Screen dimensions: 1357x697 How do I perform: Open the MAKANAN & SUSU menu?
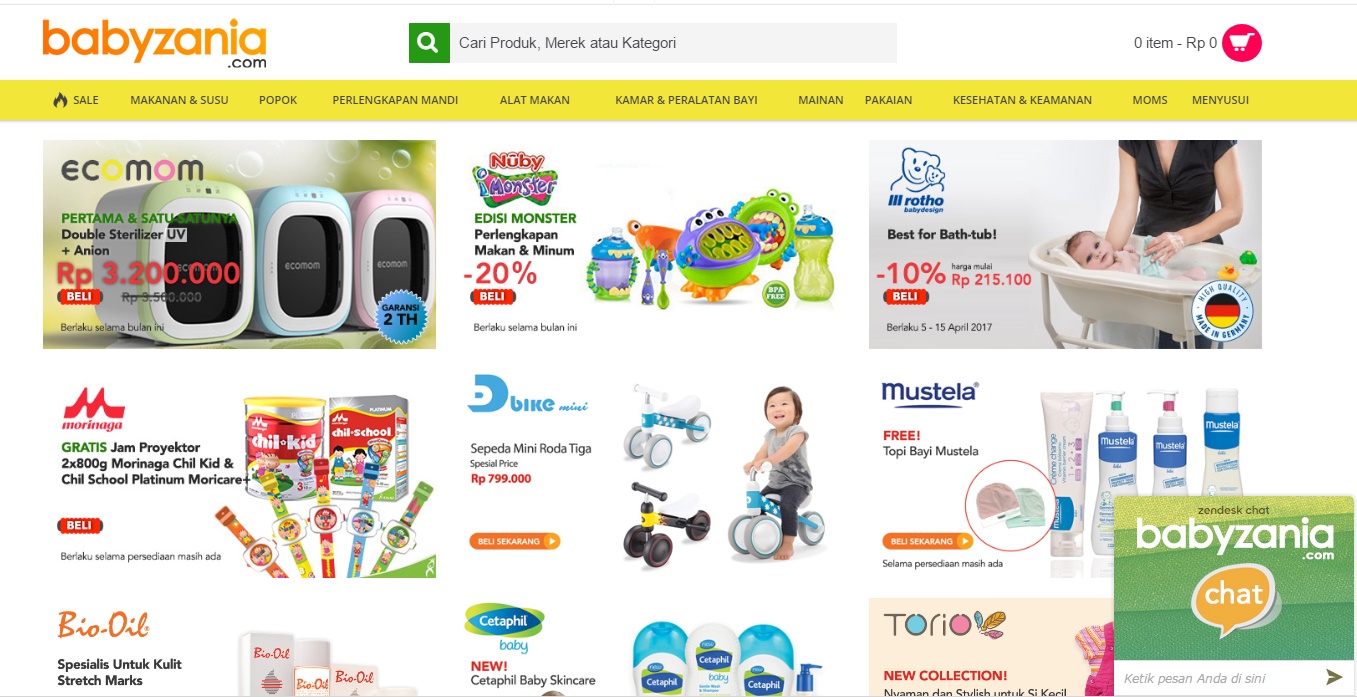tap(179, 100)
